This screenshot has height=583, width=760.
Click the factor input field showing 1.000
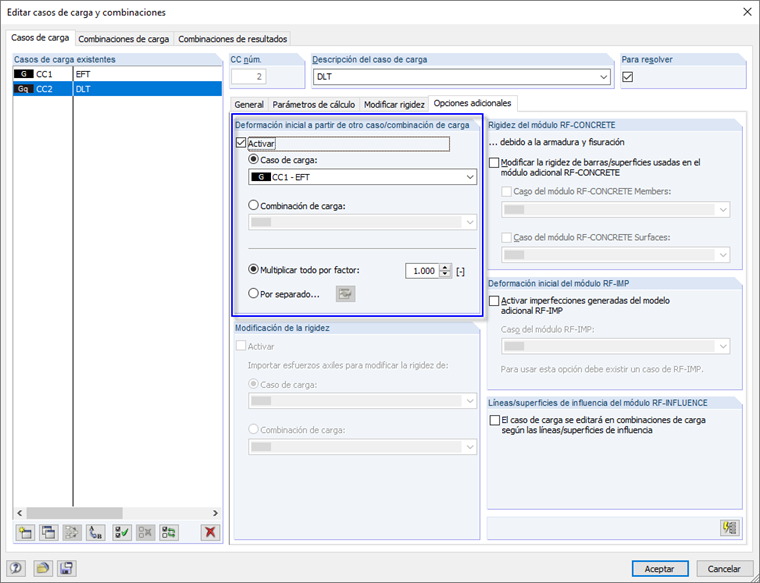[x=422, y=270]
